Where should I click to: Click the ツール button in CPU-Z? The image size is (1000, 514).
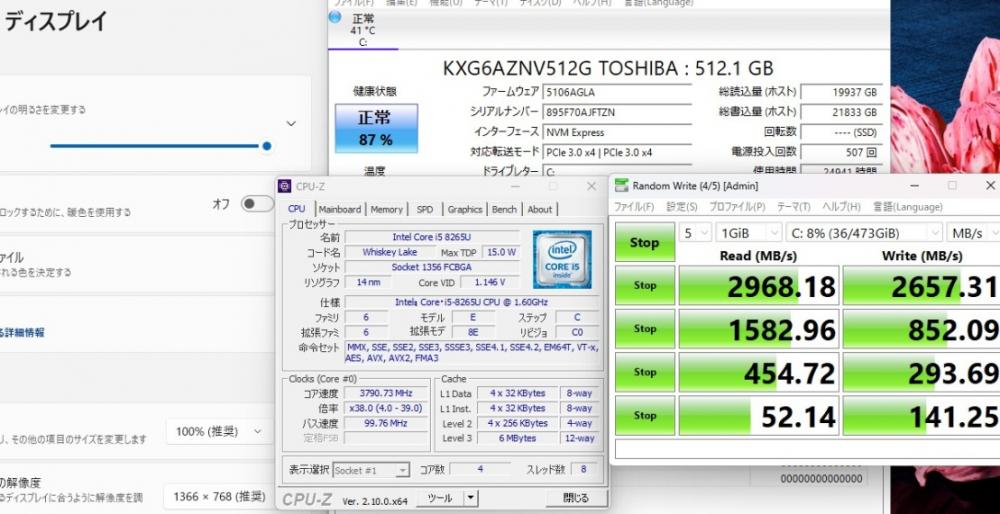440,498
